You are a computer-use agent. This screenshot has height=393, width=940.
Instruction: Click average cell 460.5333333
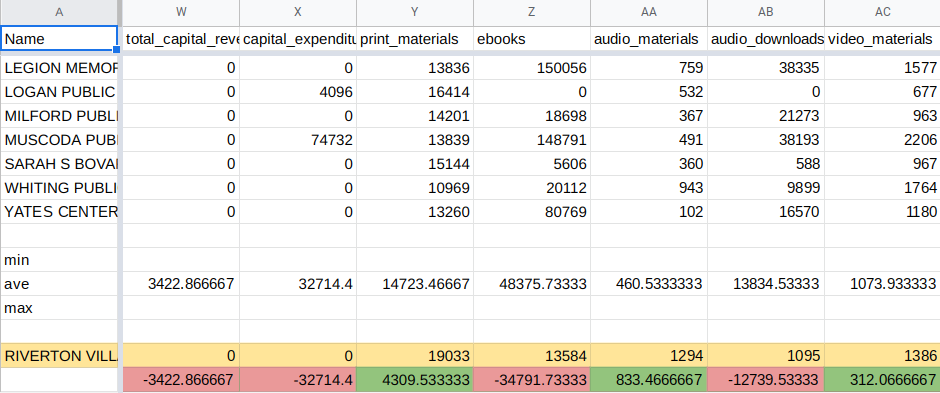649,284
